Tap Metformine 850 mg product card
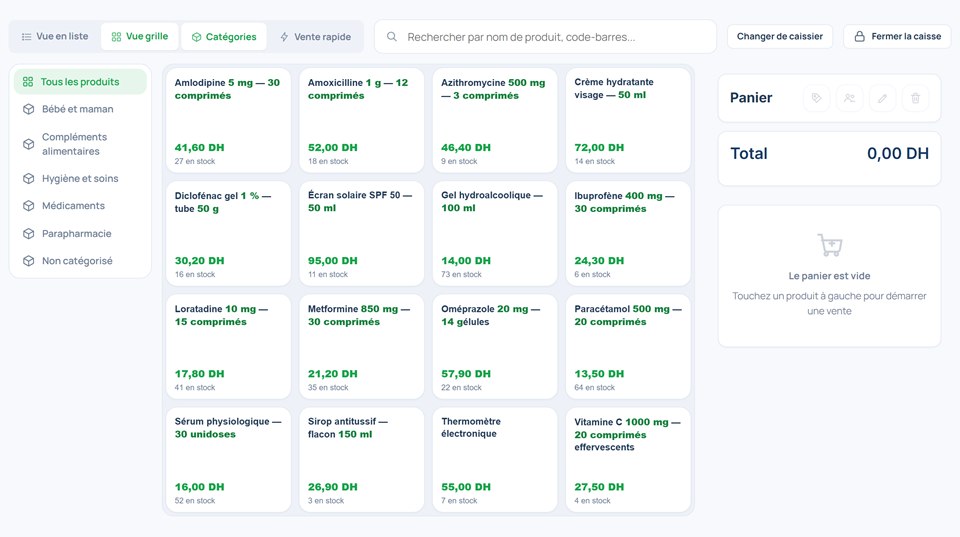 pyautogui.click(x=361, y=347)
